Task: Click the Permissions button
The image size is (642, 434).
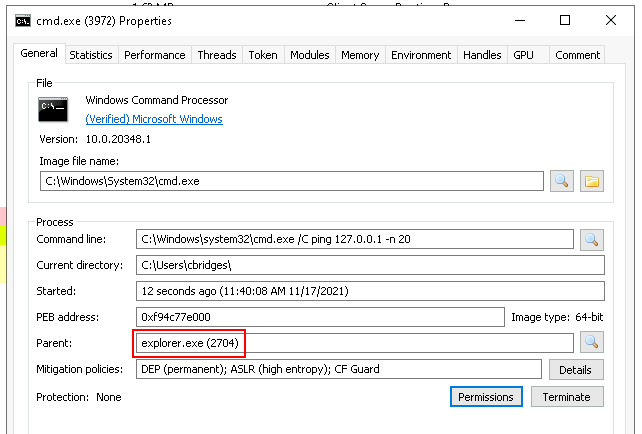Action: 486,397
